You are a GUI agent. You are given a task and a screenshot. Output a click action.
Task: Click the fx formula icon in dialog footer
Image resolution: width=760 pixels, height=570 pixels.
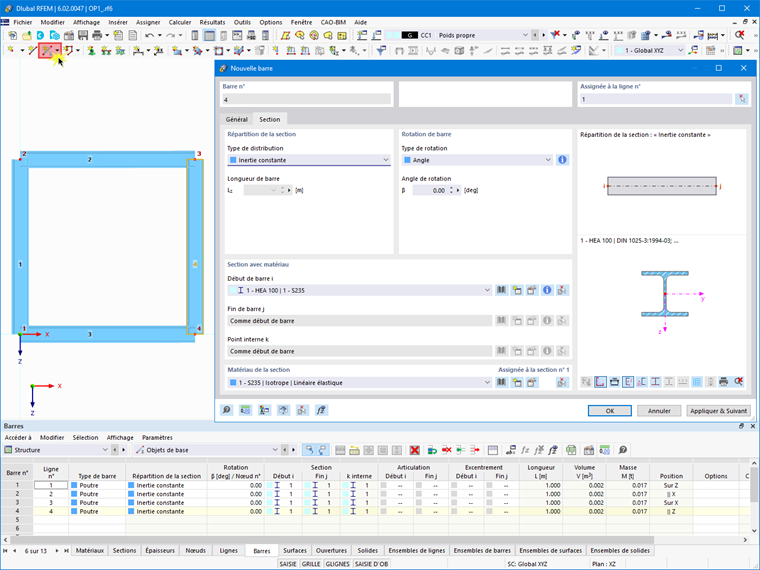pos(321,410)
